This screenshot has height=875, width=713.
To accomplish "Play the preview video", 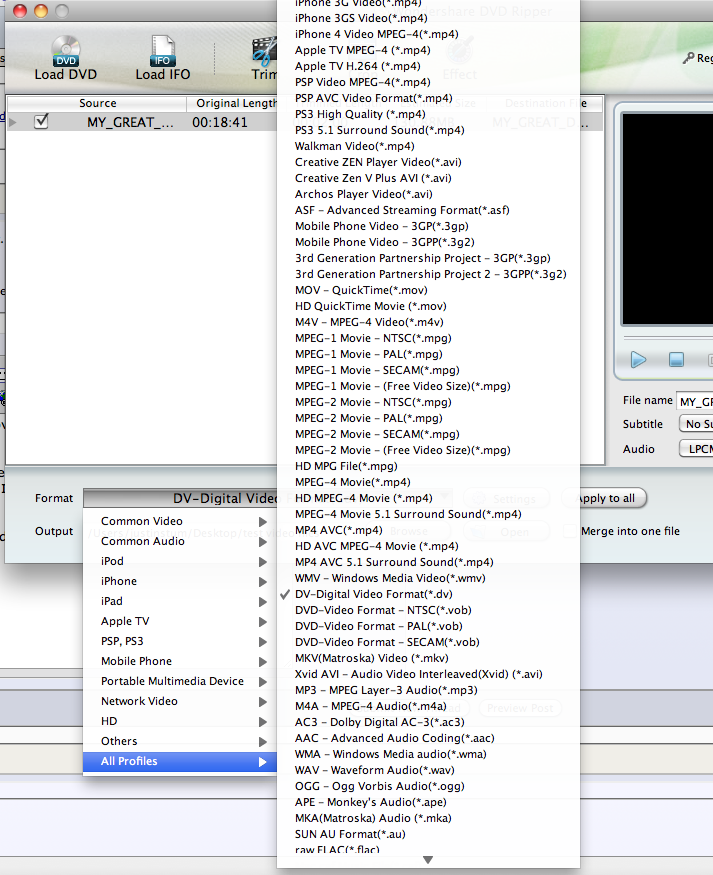I will pyautogui.click(x=638, y=359).
